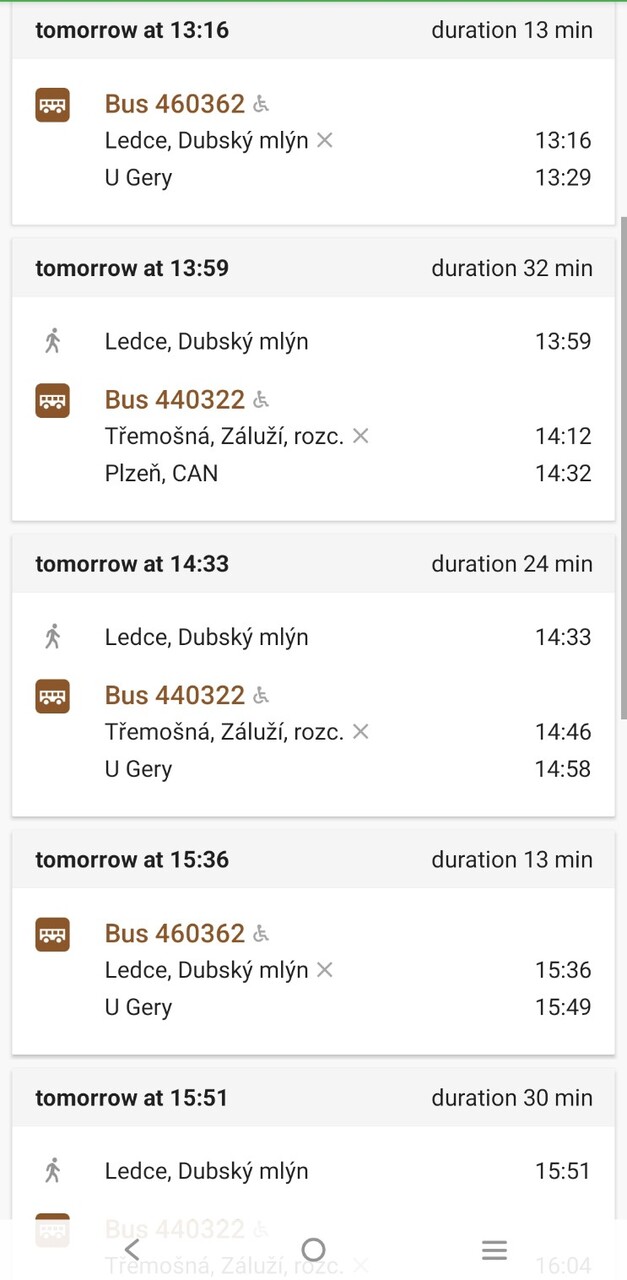Tap the X mark beside the 14:12 Třemošná stop

tap(361, 436)
